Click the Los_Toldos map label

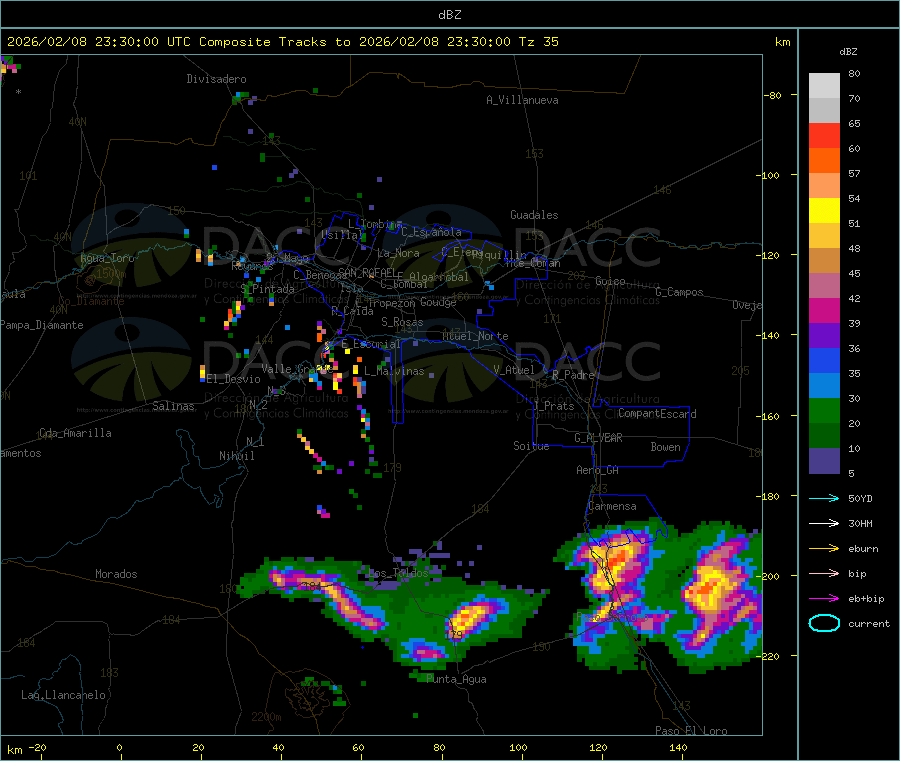point(397,573)
